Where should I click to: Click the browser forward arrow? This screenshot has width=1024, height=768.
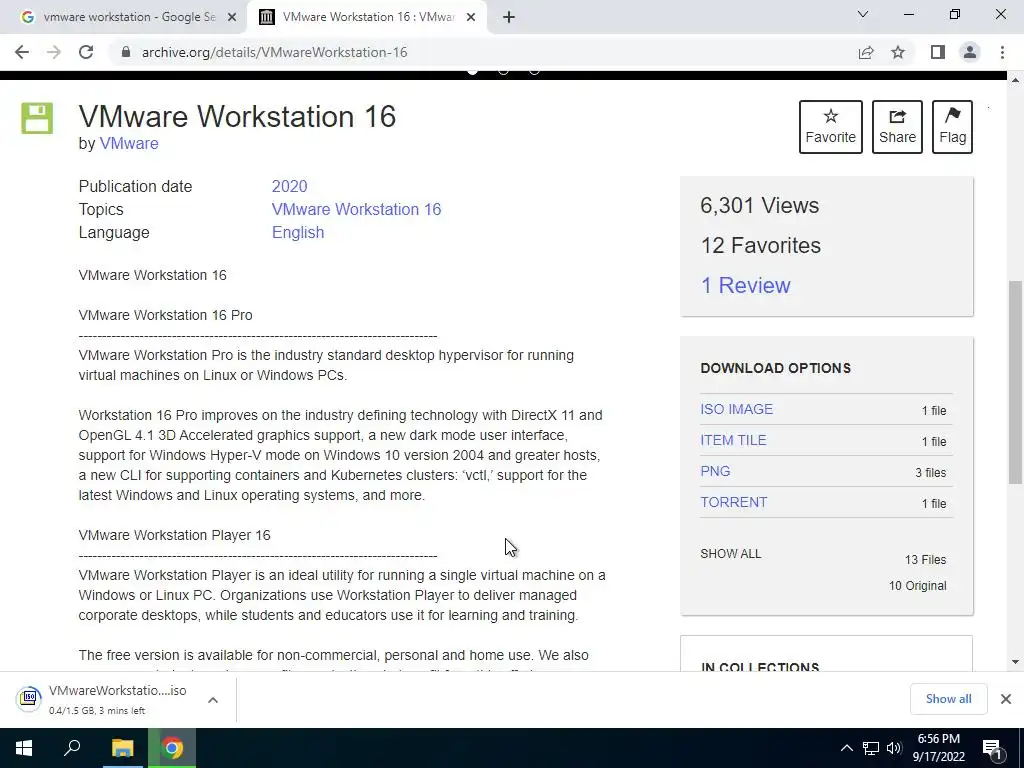[54, 52]
